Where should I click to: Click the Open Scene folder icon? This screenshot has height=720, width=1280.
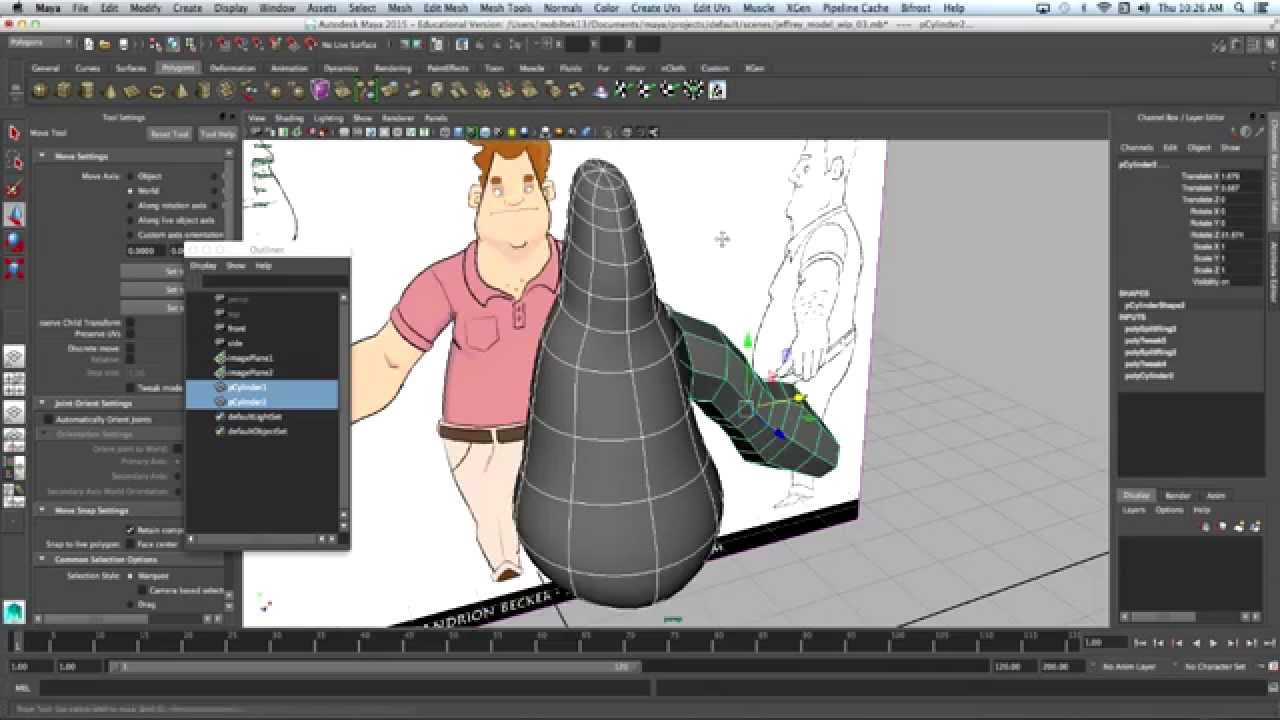pos(105,44)
